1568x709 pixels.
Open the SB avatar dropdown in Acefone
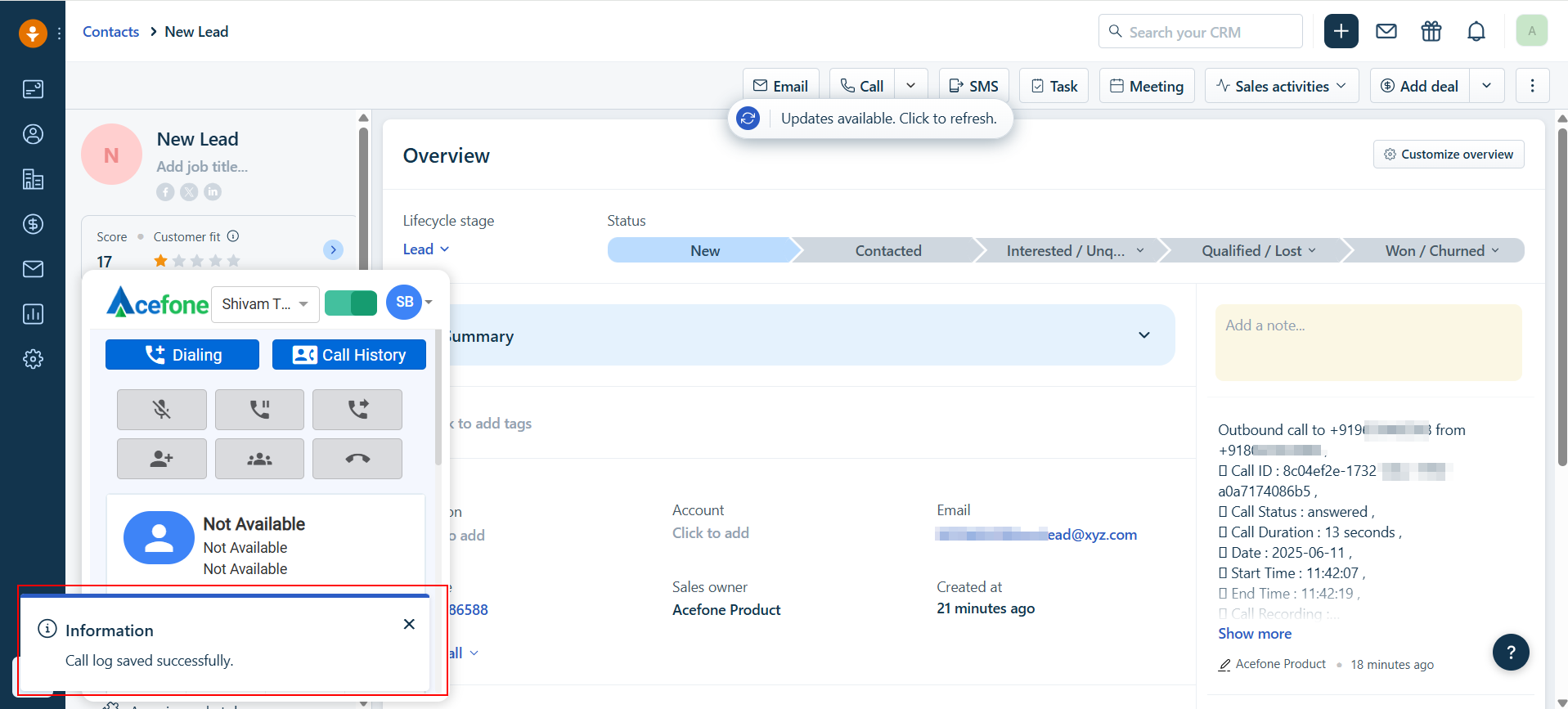point(410,303)
